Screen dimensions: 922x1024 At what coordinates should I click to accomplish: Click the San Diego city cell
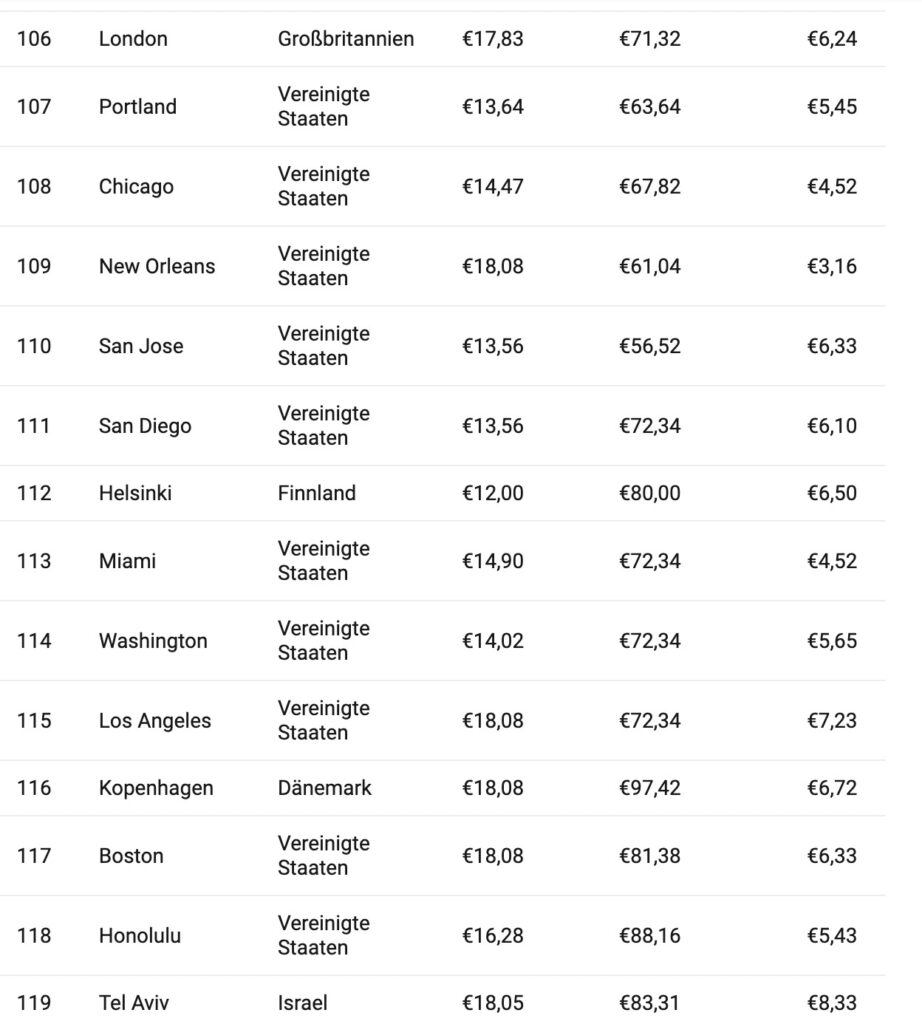[145, 426]
